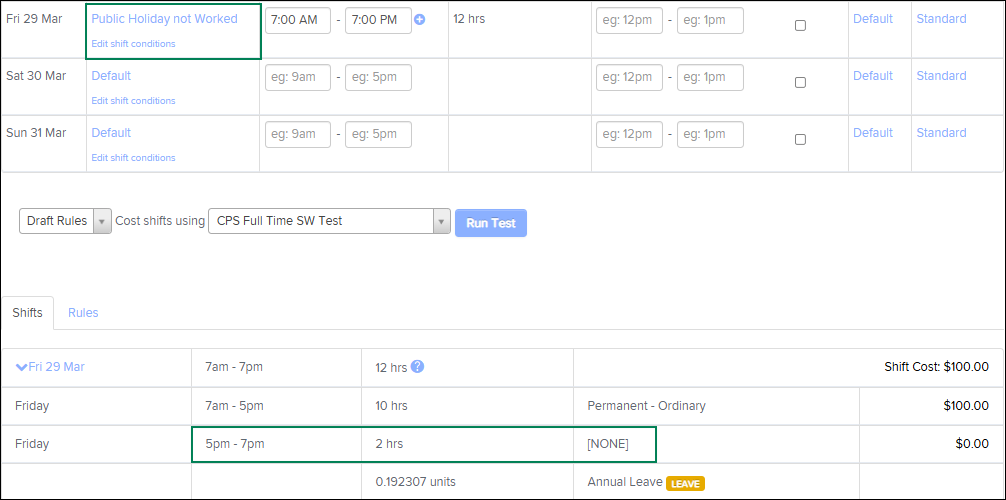Switch to the Rules tab
The image size is (1006, 500).
tap(83, 313)
